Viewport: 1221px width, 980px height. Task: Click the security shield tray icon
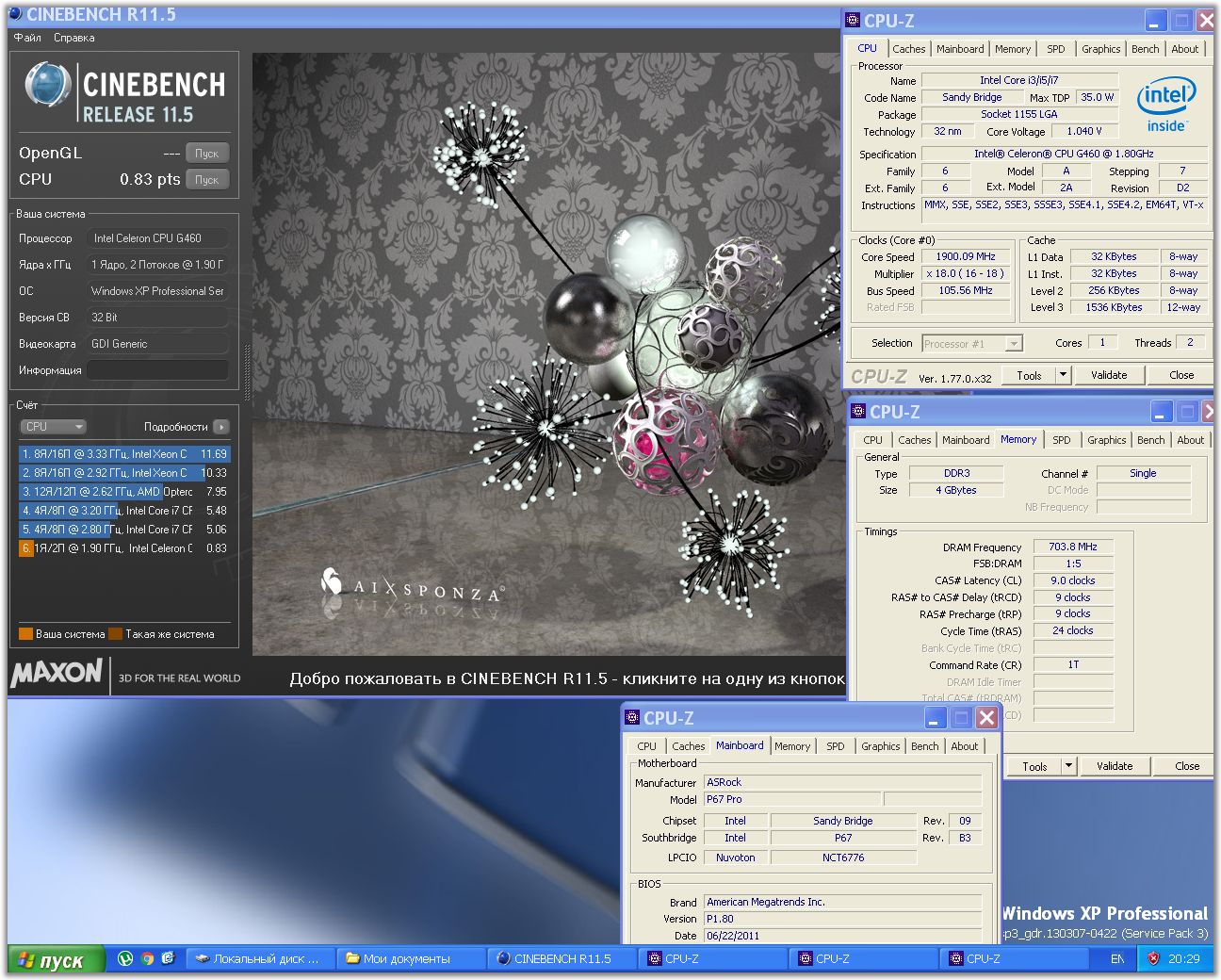[x=1152, y=958]
